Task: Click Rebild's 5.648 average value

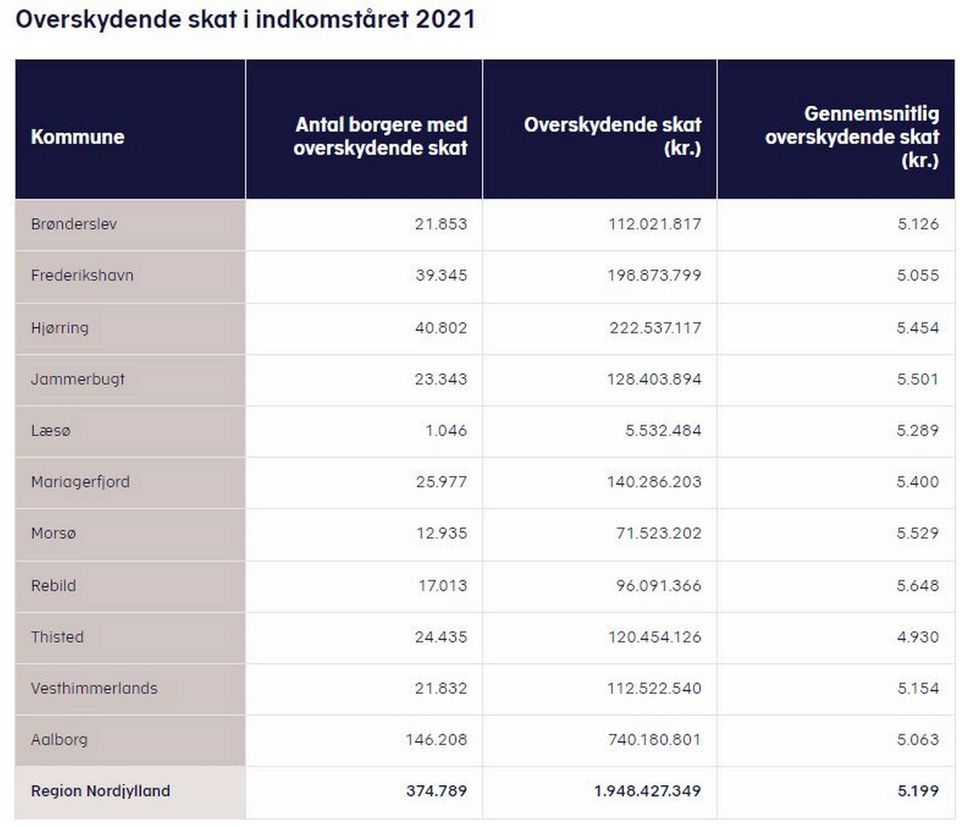Action: pyautogui.click(x=918, y=586)
